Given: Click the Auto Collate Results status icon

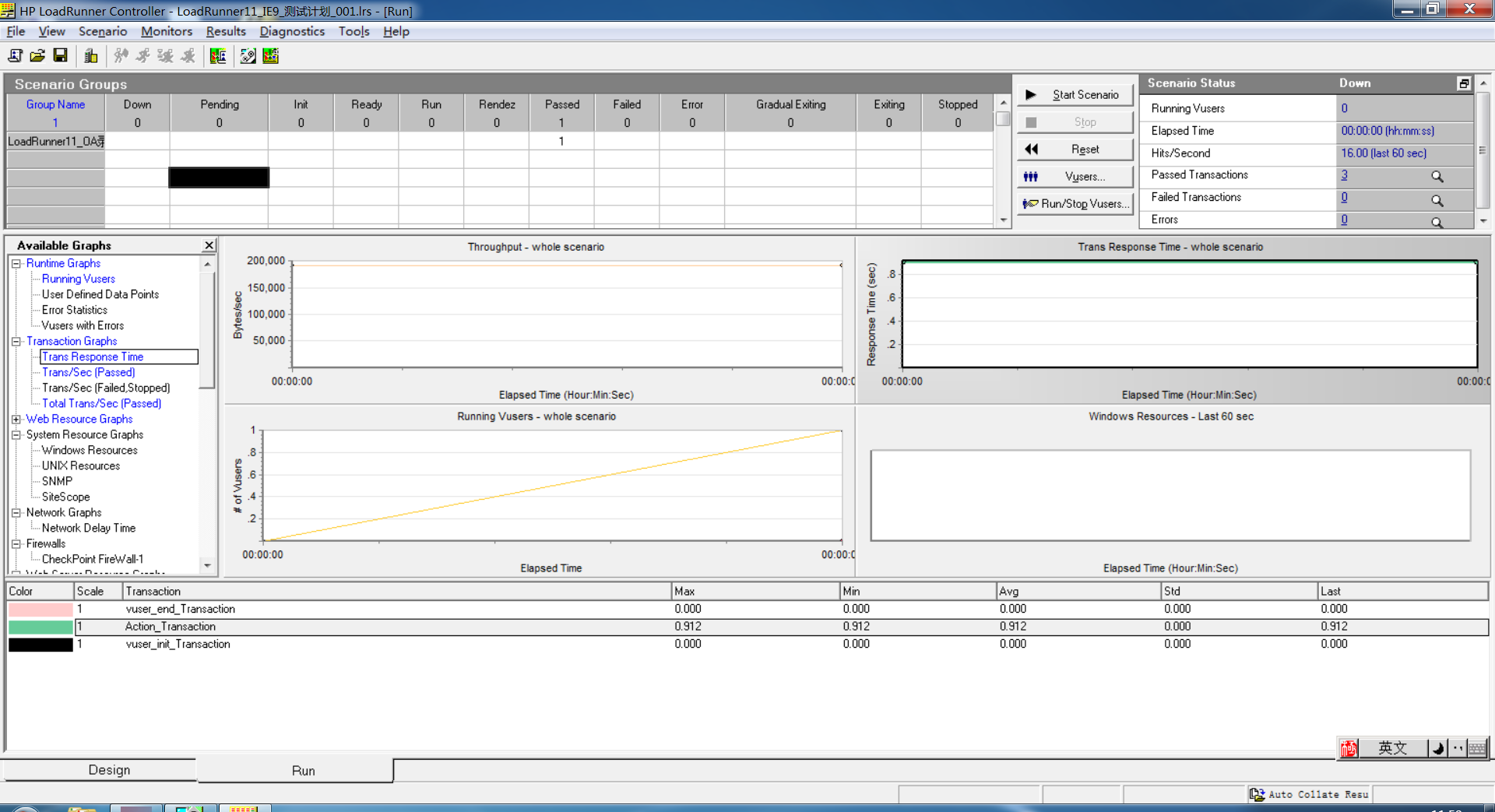Looking at the screenshot, I should tap(1257, 794).
